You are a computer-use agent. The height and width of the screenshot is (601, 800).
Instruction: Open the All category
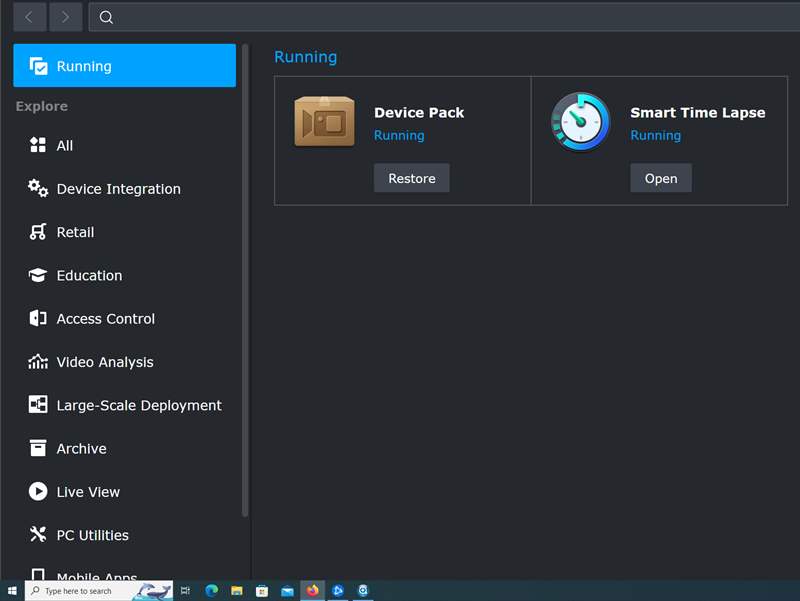pyautogui.click(x=124, y=145)
